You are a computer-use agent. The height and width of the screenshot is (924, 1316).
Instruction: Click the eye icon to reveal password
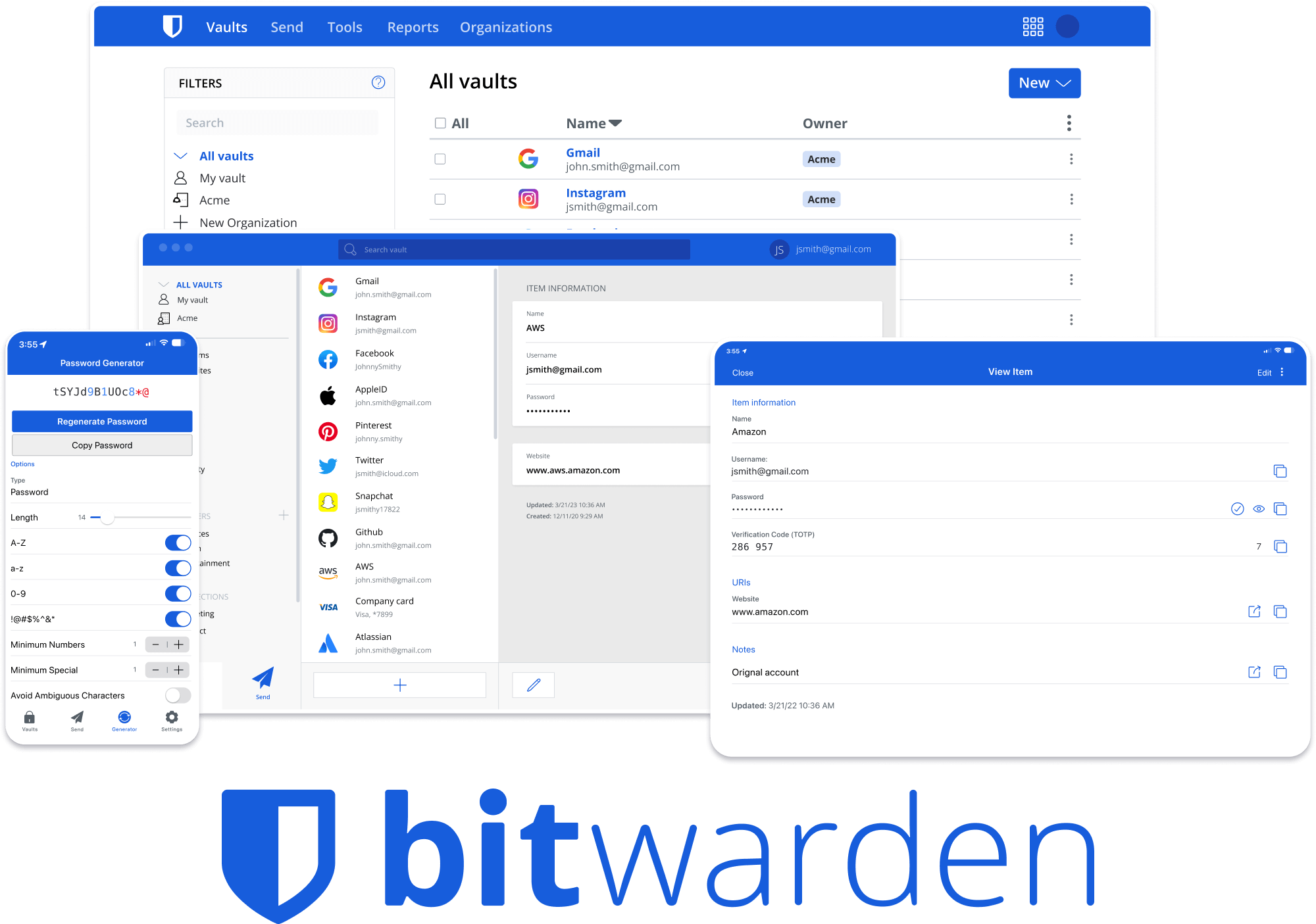click(x=1257, y=509)
